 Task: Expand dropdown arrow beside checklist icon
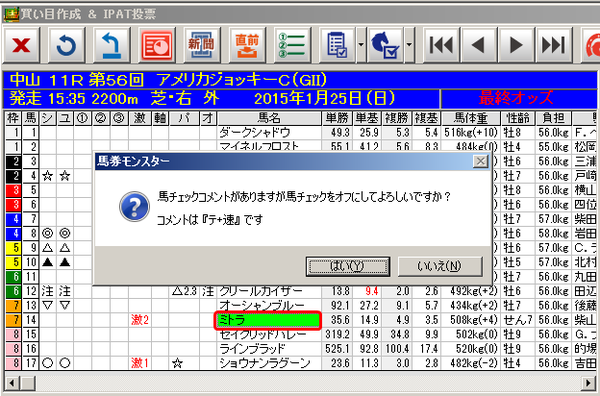361,45
